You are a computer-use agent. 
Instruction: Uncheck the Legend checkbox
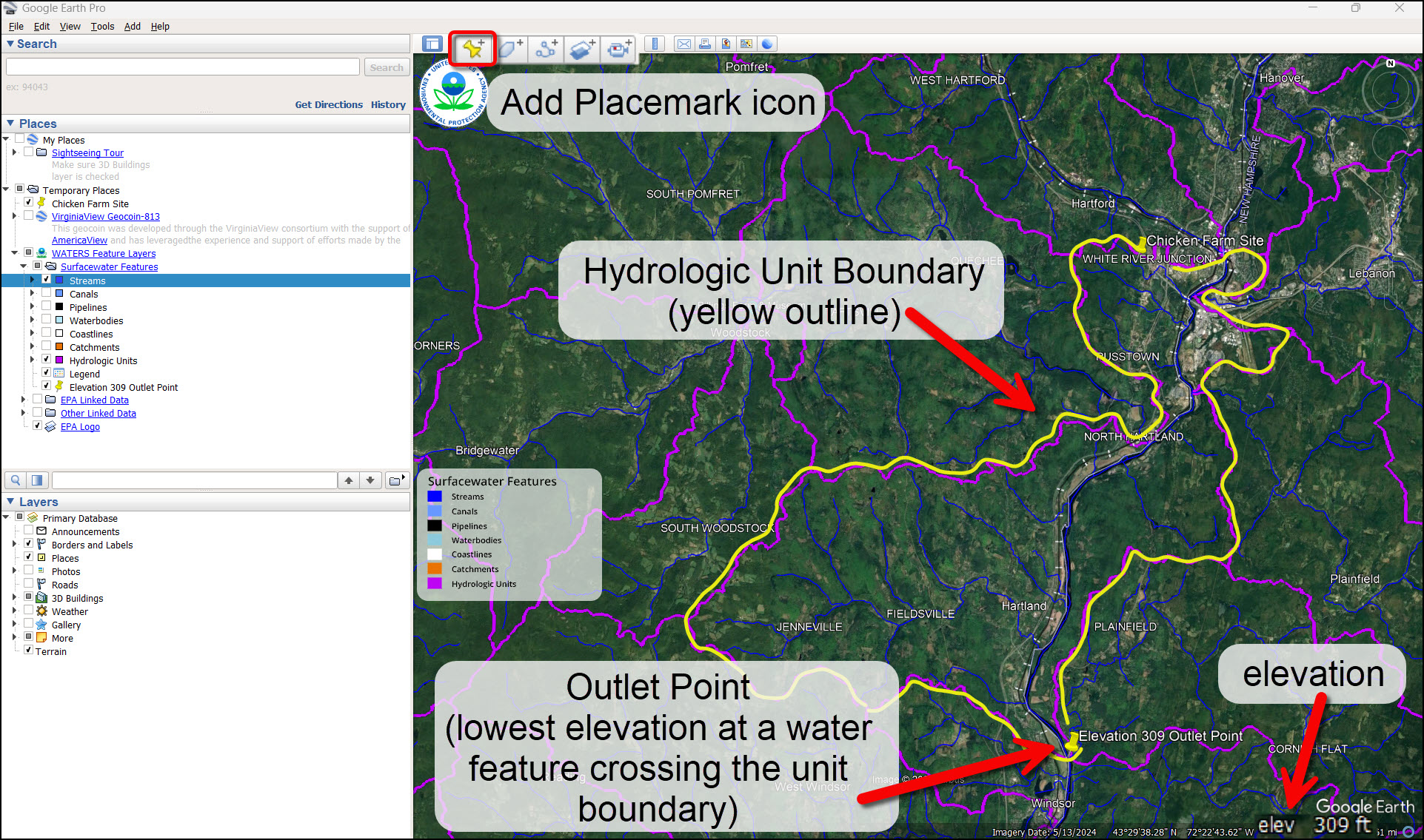[47, 372]
